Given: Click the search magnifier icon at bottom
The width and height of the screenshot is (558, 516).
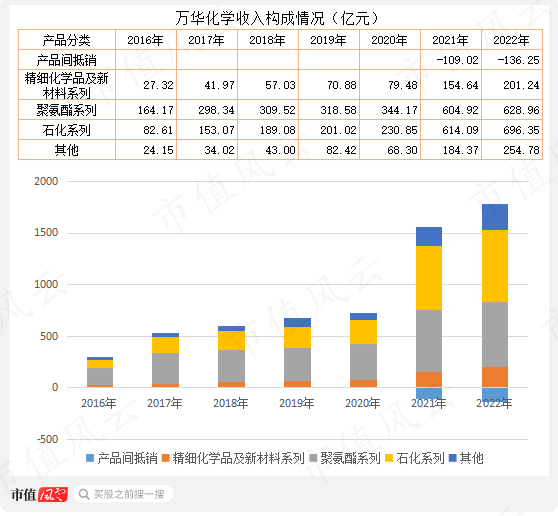Looking at the screenshot, I should coord(84,494).
